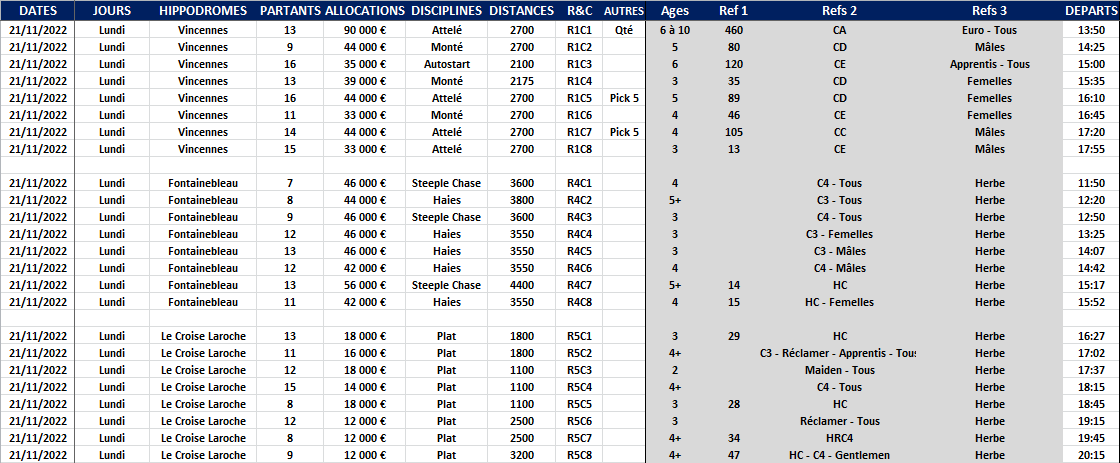Select race code R5C5

[x=579, y=404]
